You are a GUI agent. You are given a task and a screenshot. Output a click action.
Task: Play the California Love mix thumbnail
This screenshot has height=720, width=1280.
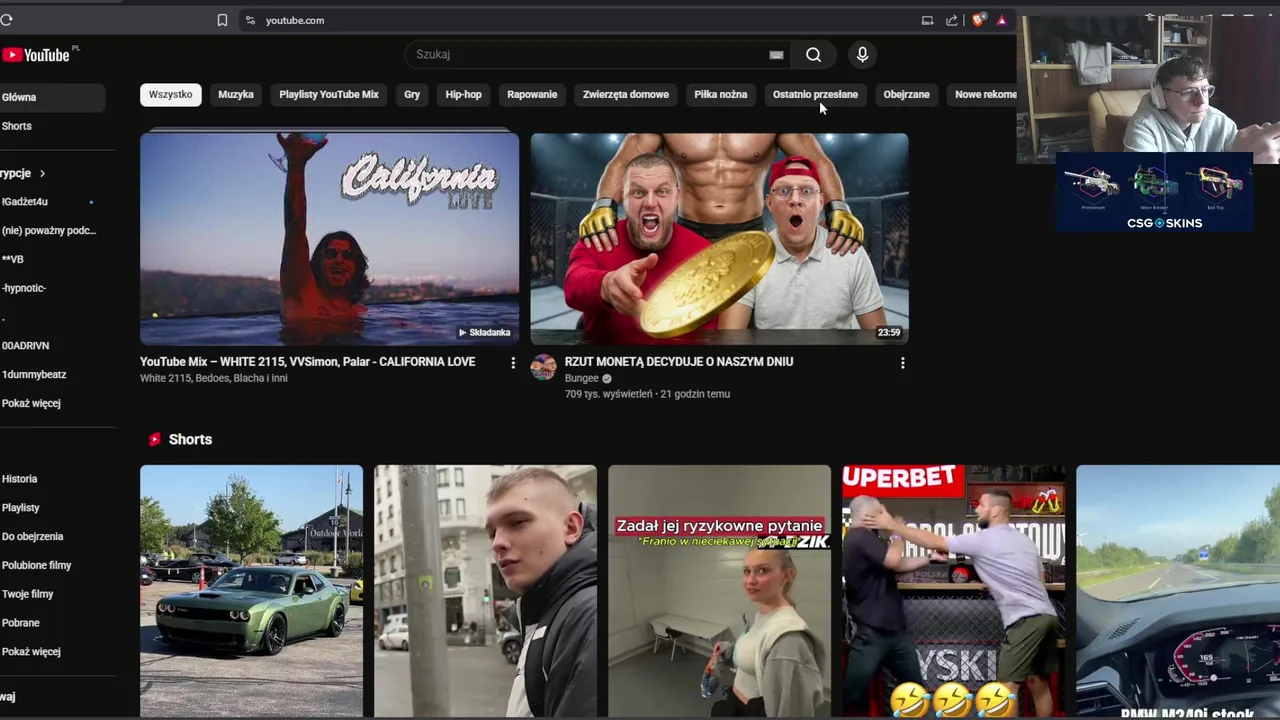tap(329, 239)
